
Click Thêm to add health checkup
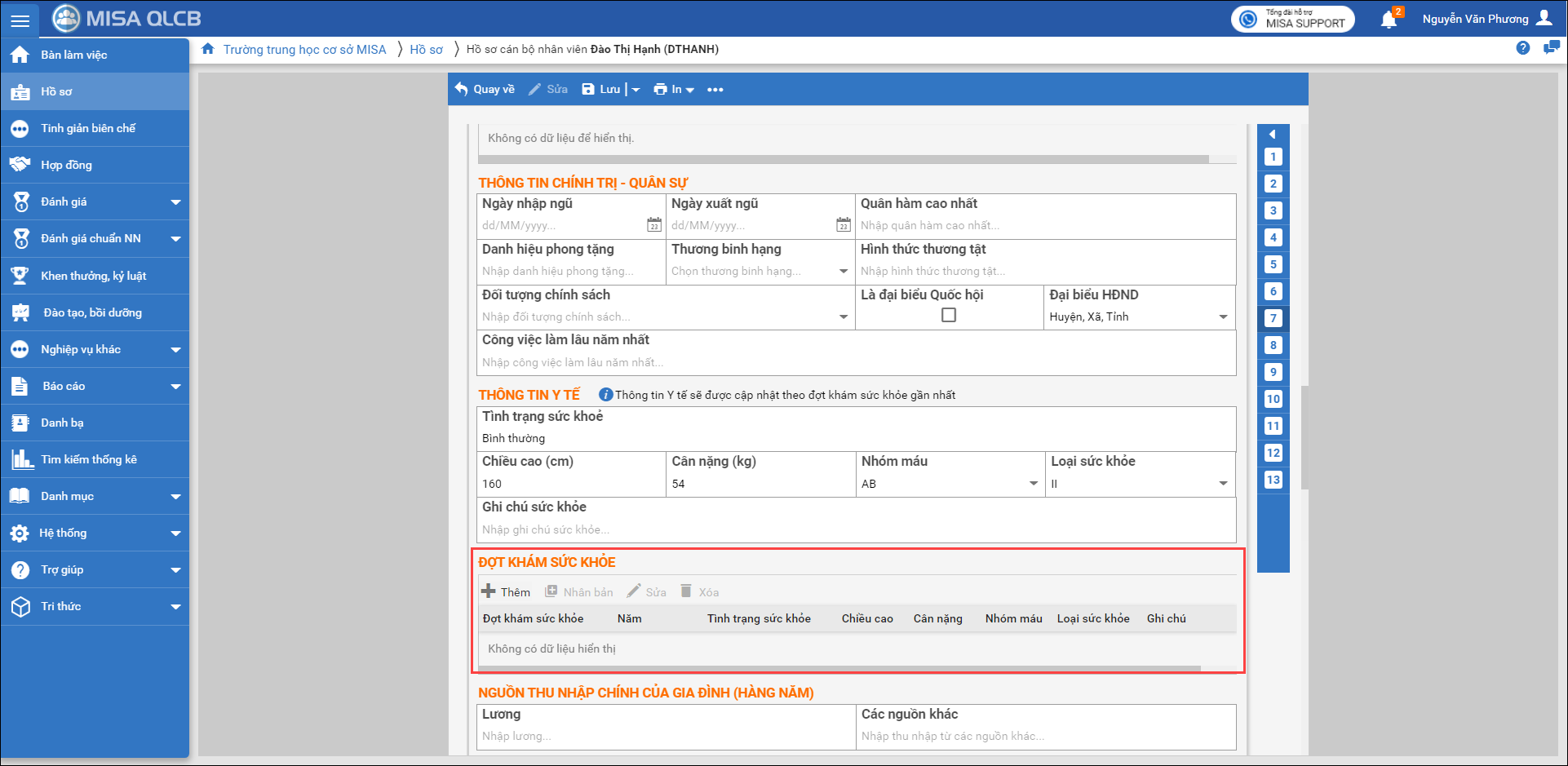(x=506, y=591)
